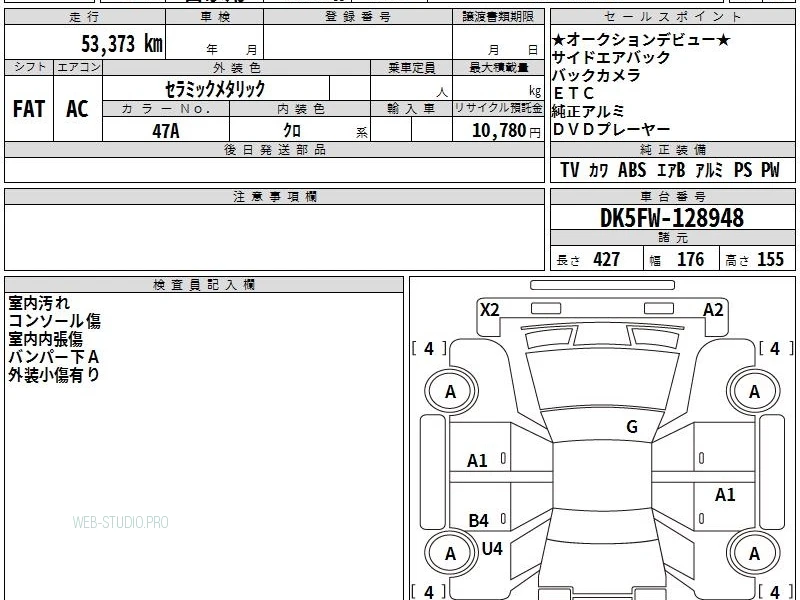Click the X2 damage mark on diagram
This screenshot has height=600, width=800.
[x=489, y=310]
